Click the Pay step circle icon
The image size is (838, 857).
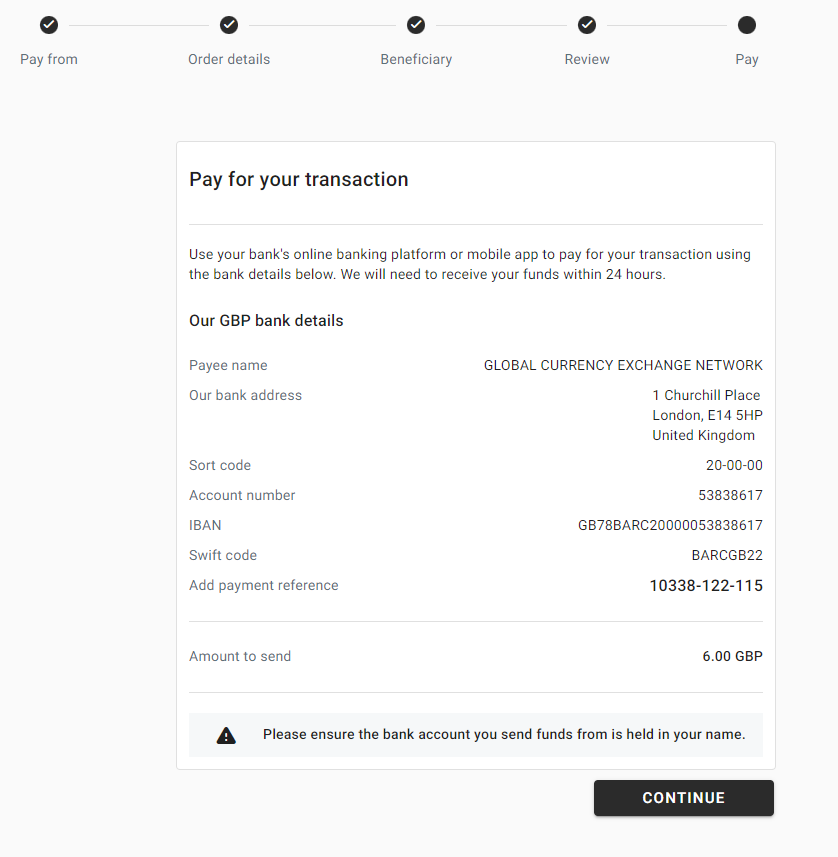[x=747, y=25]
